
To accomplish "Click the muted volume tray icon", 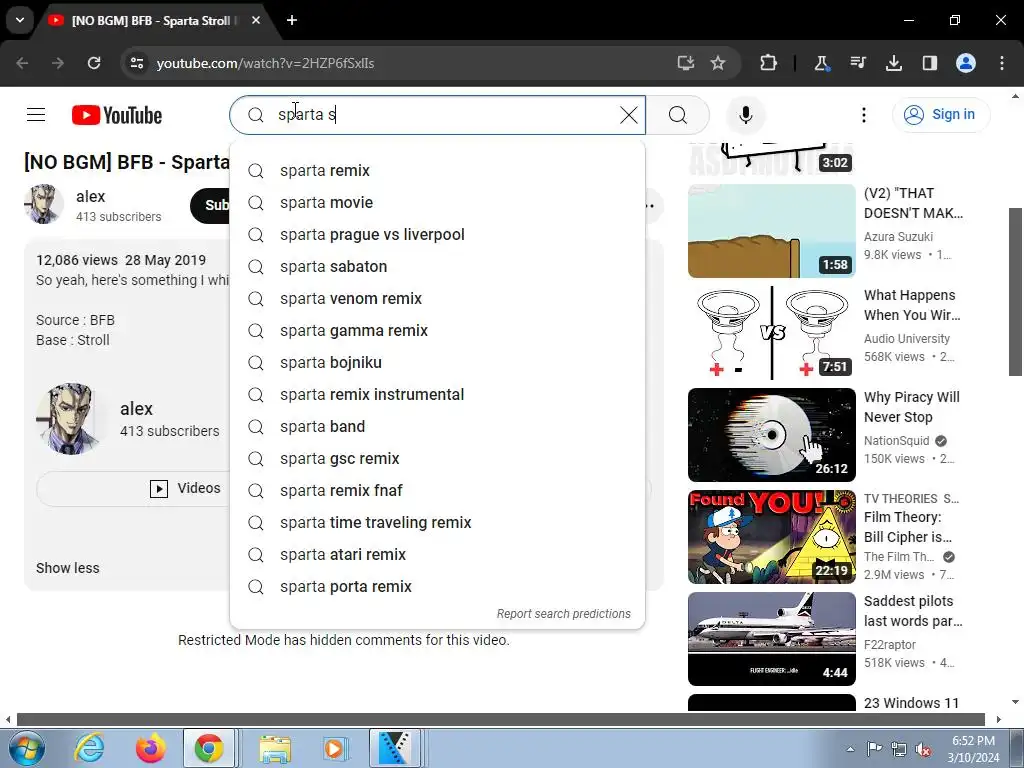I will pos(923,750).
